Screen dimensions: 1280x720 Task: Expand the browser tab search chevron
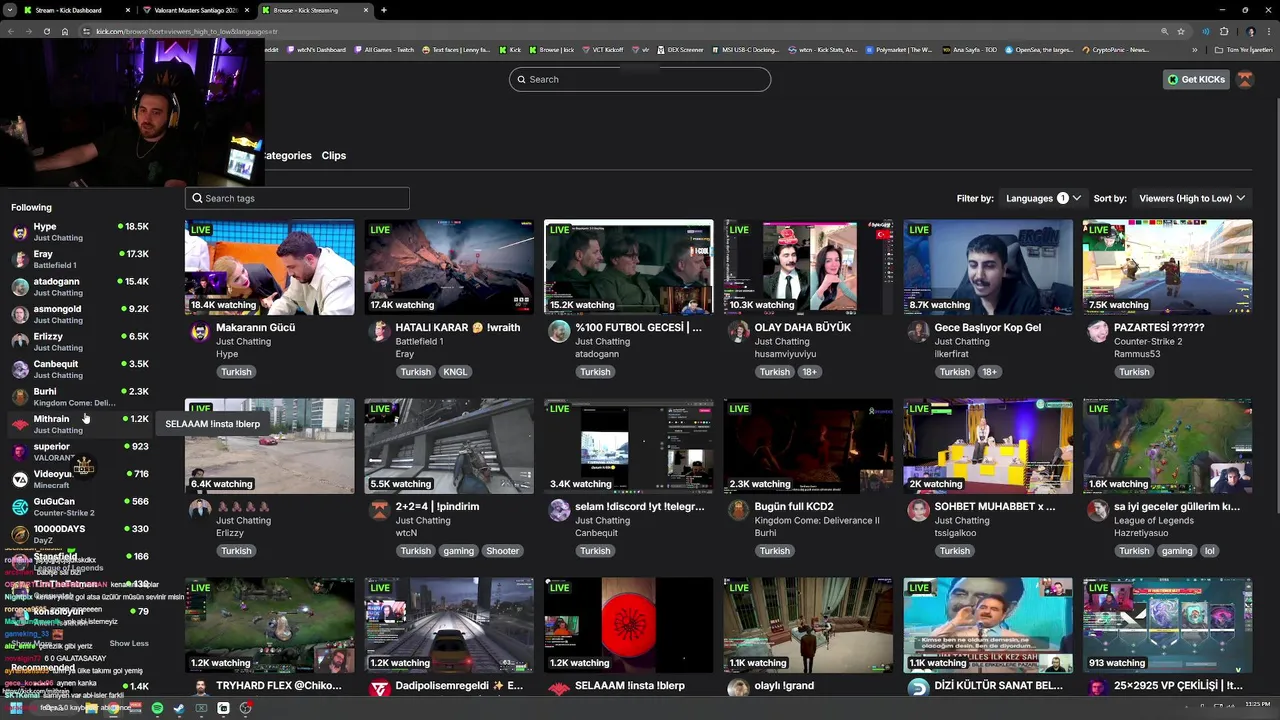point(10,10)
